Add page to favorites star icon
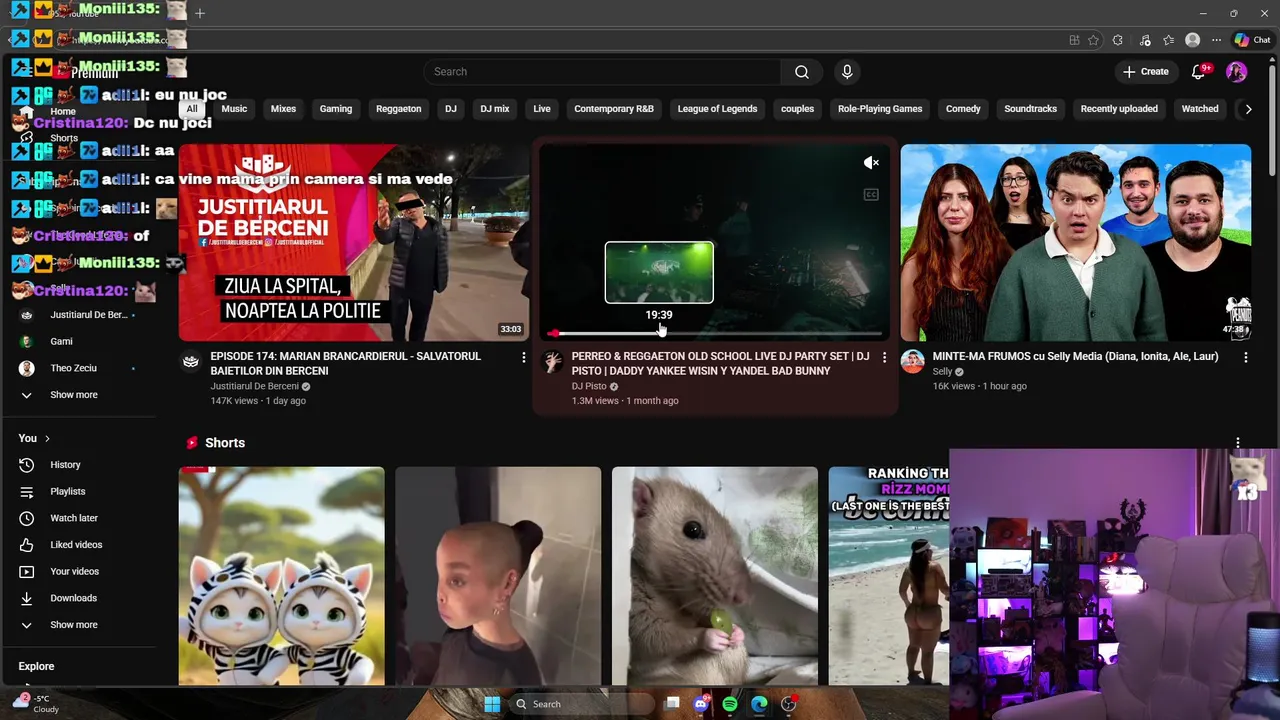1280x720 pixels. pos(1093,40)
